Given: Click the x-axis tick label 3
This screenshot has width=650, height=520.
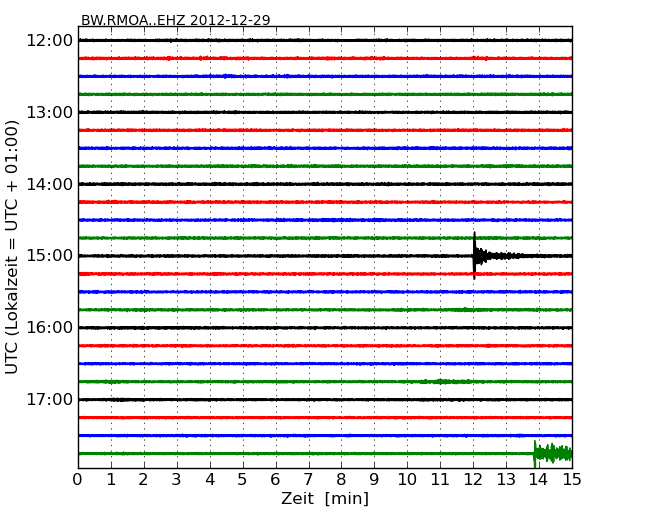Looking at the screenshot, I should click(x=177, y=480).
